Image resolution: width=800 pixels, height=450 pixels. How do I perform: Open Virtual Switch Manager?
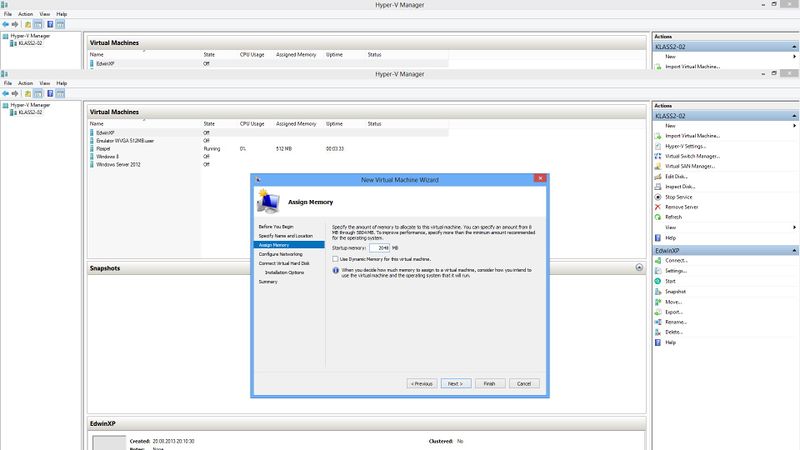point(692,156)
